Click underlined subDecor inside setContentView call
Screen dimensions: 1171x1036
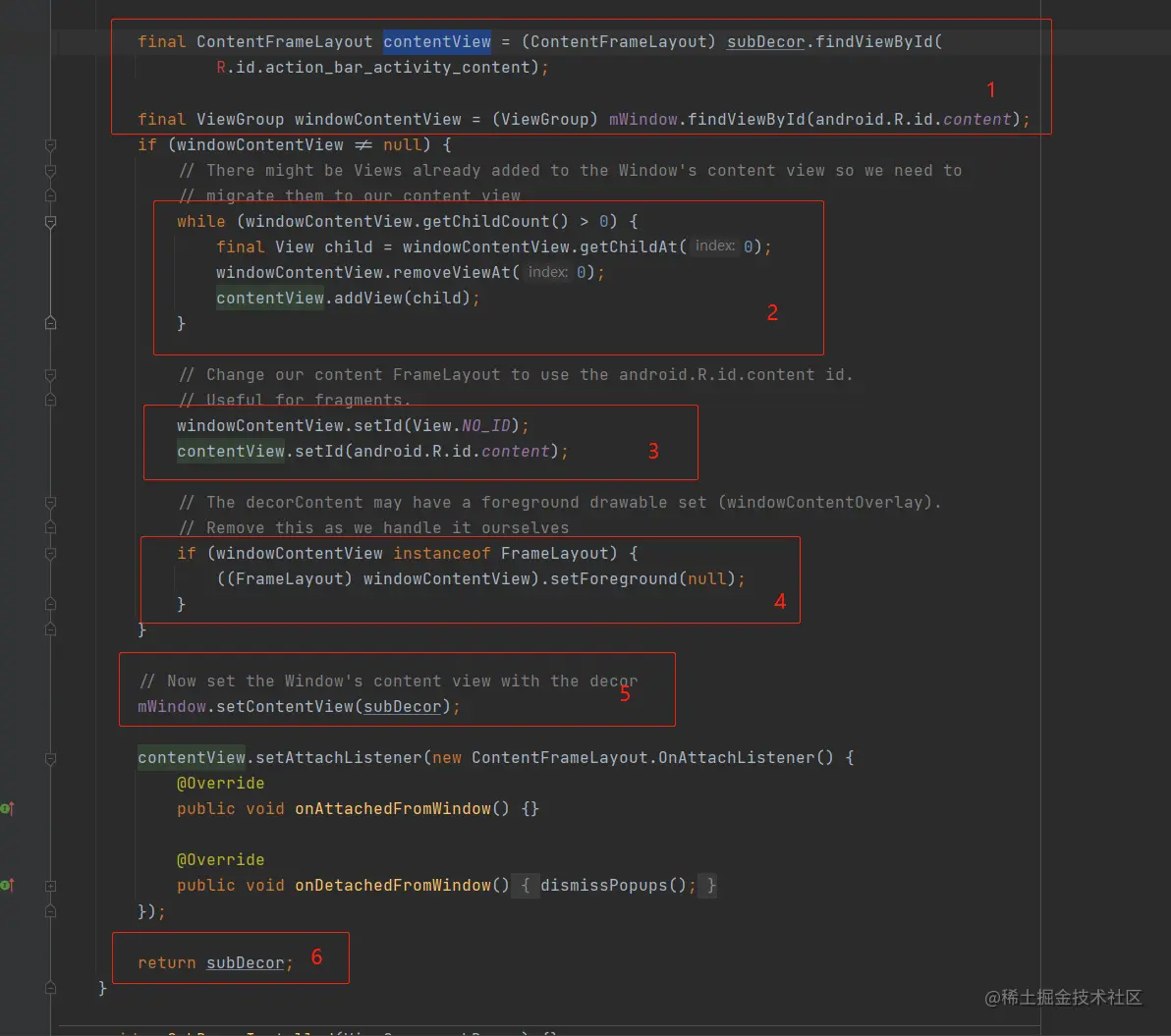click(402, 706)
